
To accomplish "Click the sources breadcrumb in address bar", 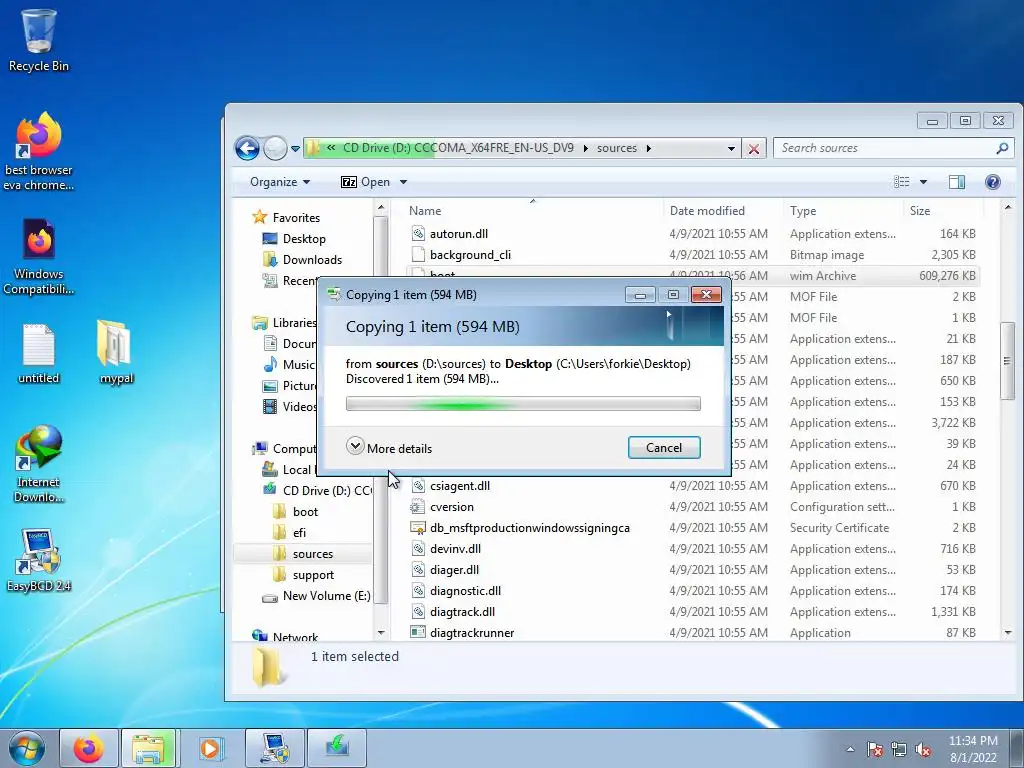I will (x=616, y=148).
